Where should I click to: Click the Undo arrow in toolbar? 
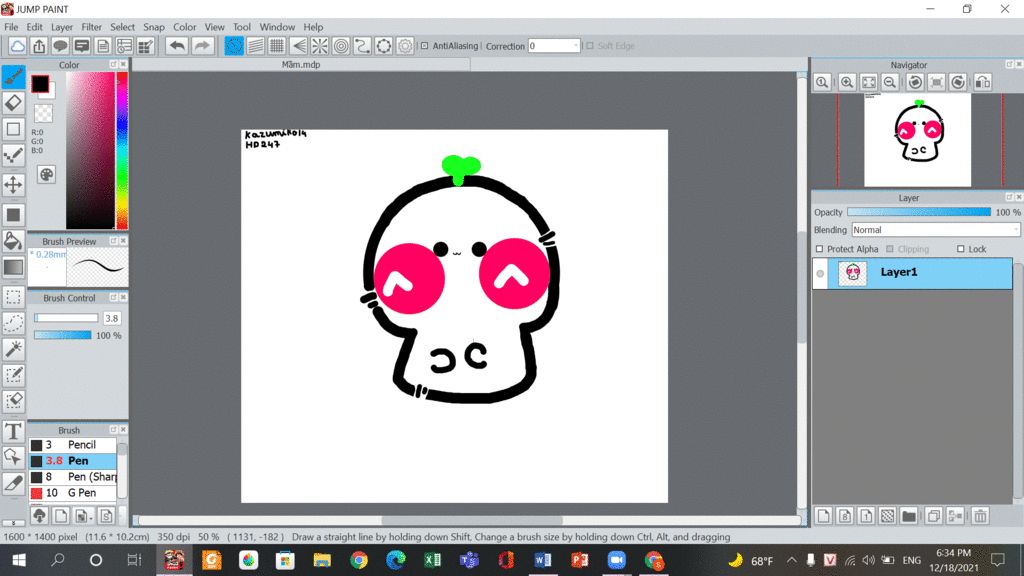177,46
